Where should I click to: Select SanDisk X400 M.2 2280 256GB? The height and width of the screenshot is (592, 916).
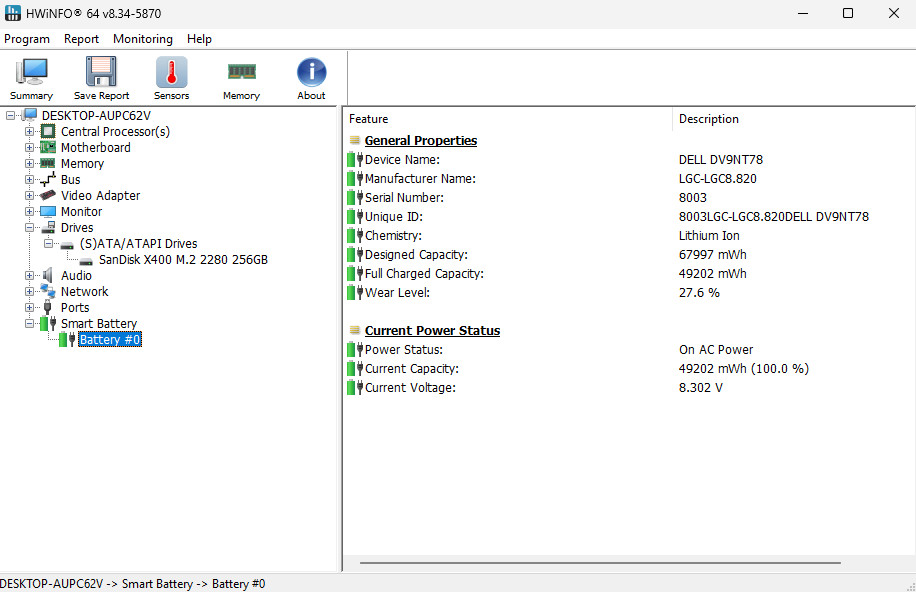183,259
